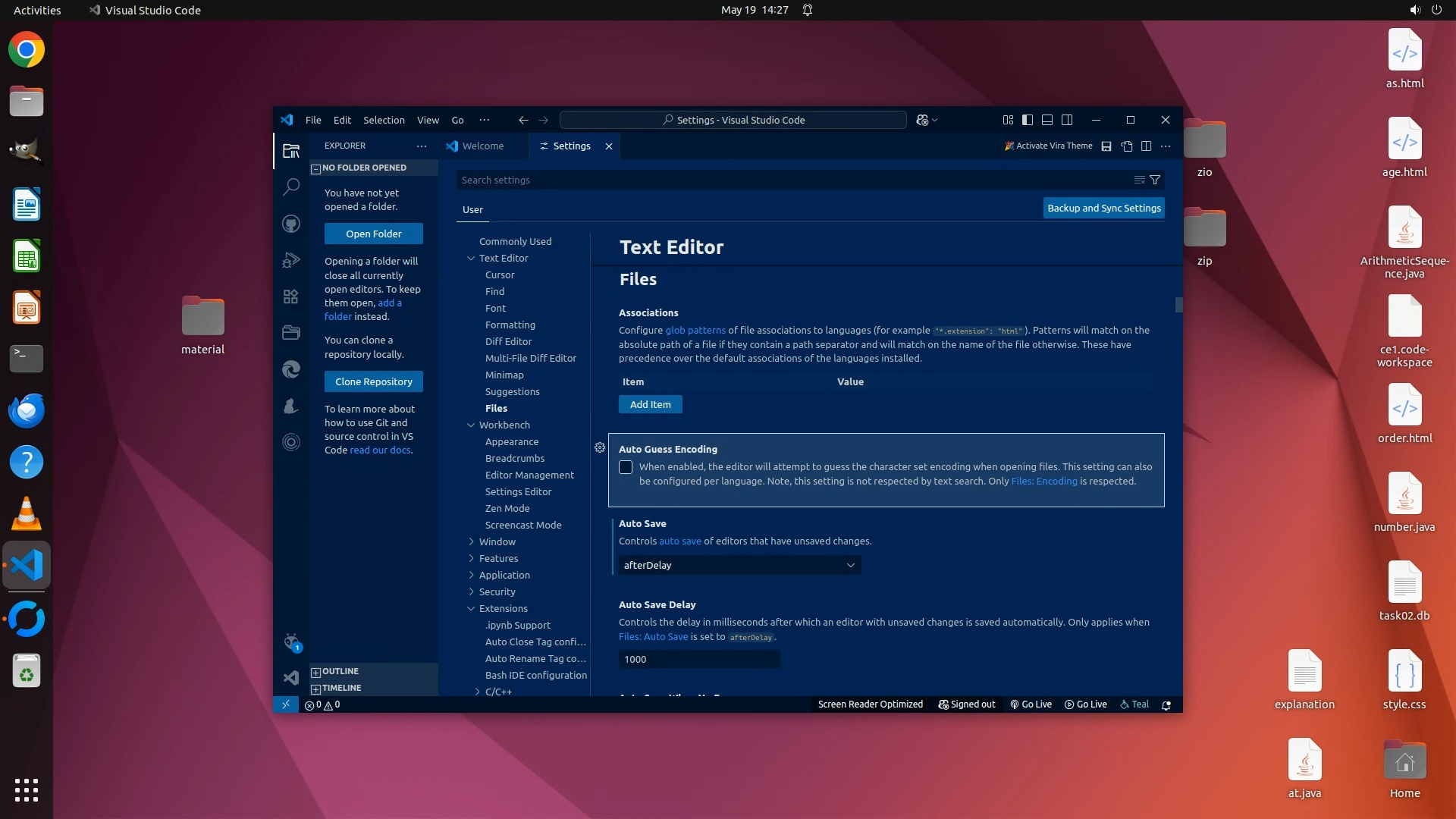Click the Clone Repository button

[374, 381]
